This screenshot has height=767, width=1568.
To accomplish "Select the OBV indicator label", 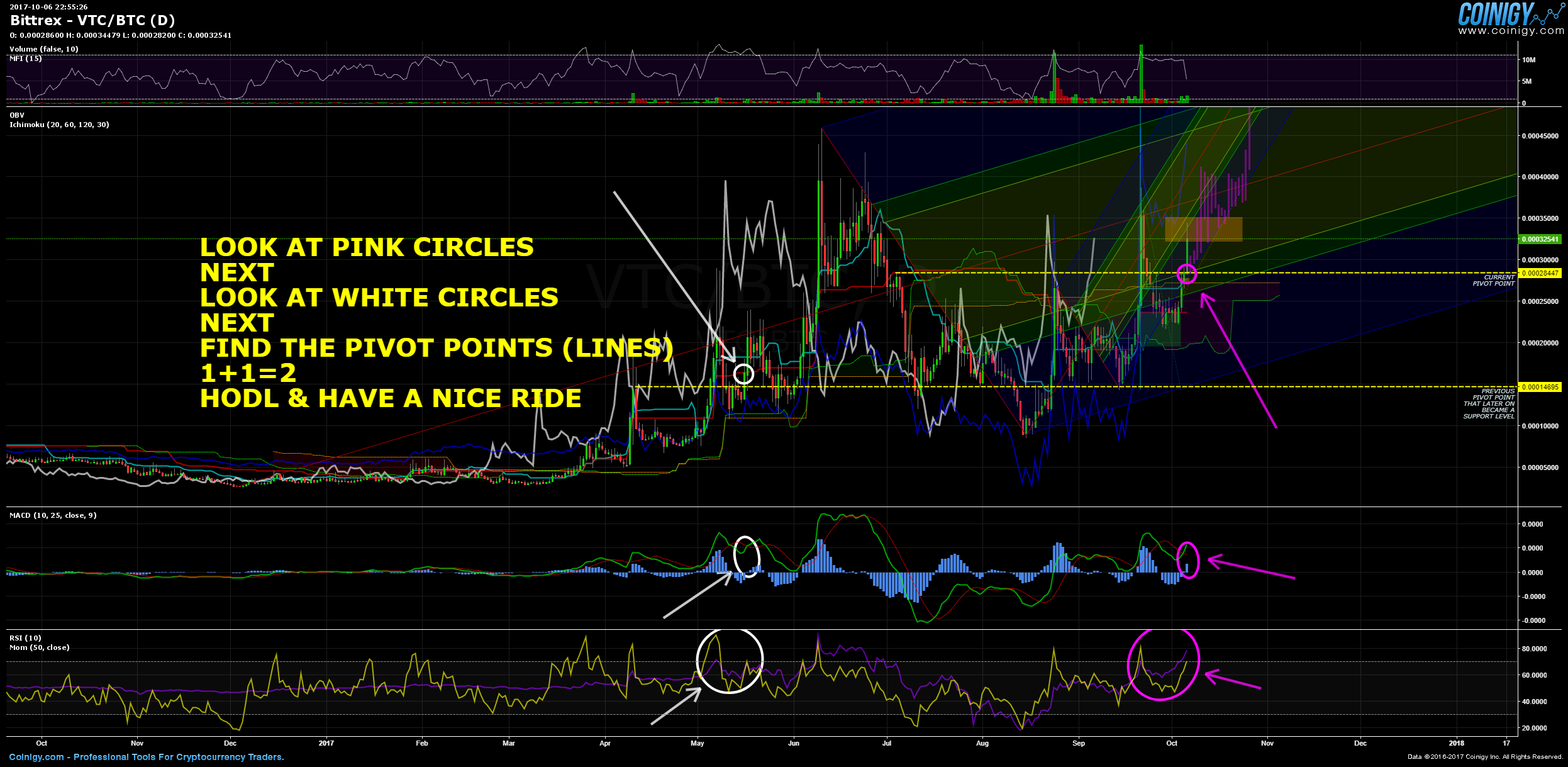I will pos(17,115).
